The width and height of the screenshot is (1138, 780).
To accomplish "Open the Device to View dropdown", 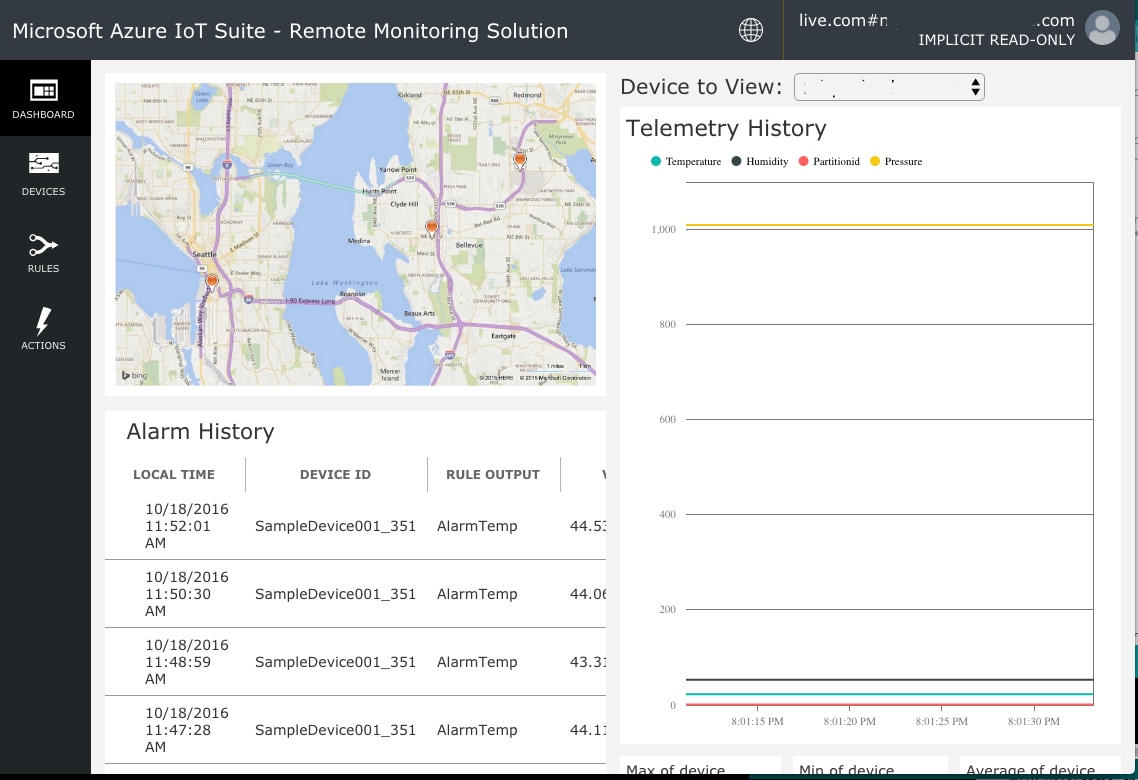I will (x=888, y=87).
